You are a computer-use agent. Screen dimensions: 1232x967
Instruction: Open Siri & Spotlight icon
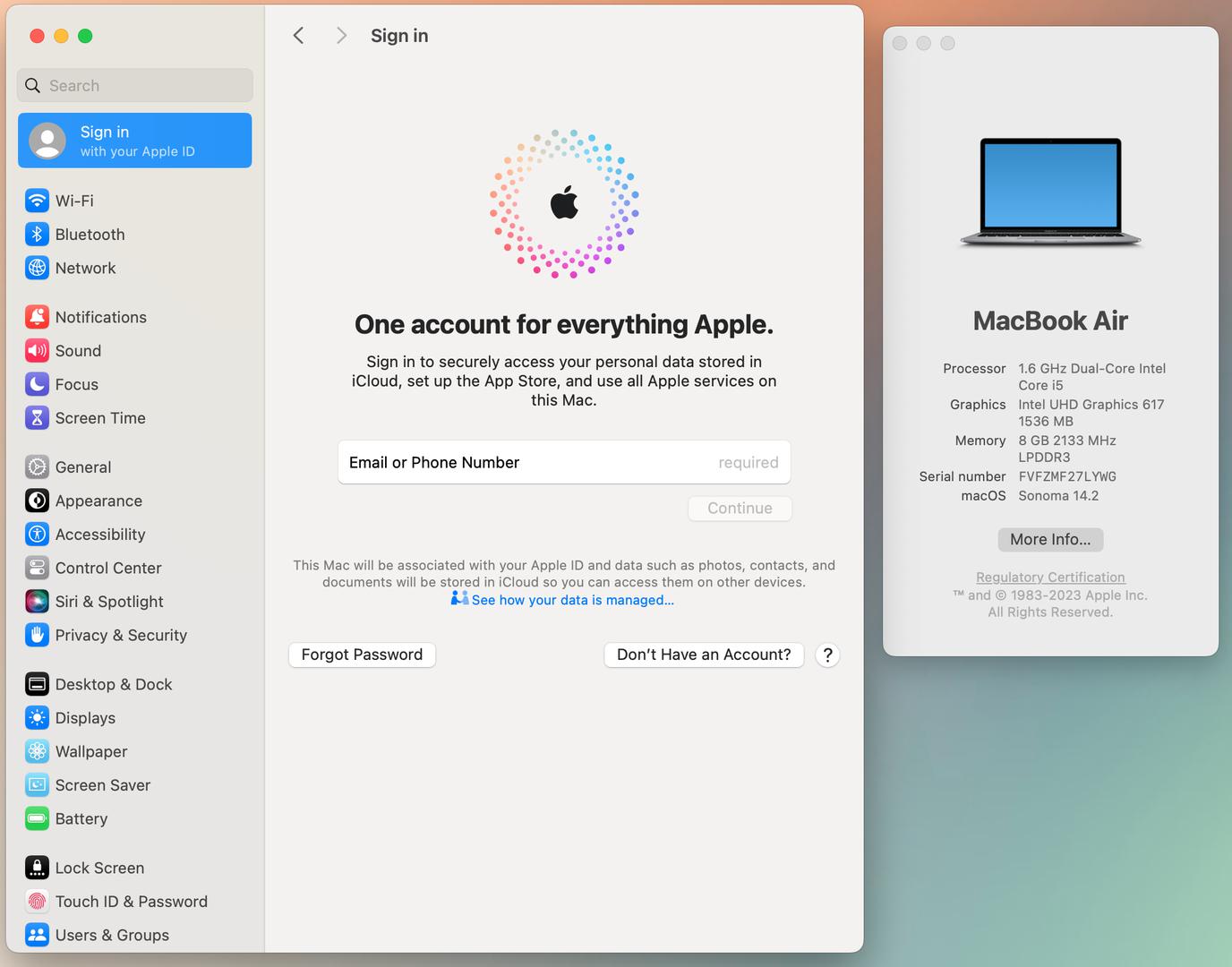click(37, 602)
